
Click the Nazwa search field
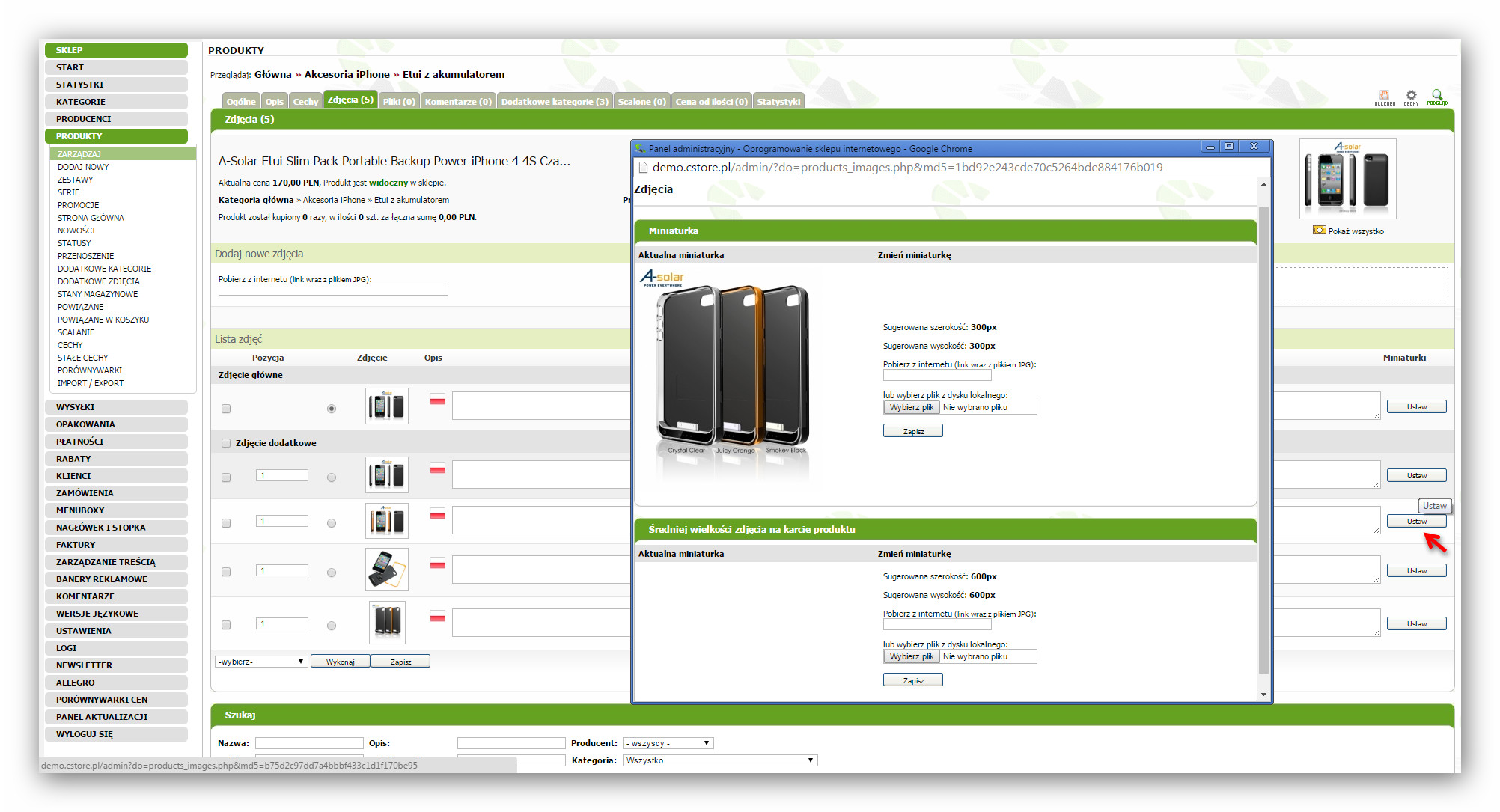(x=309, y=743)
